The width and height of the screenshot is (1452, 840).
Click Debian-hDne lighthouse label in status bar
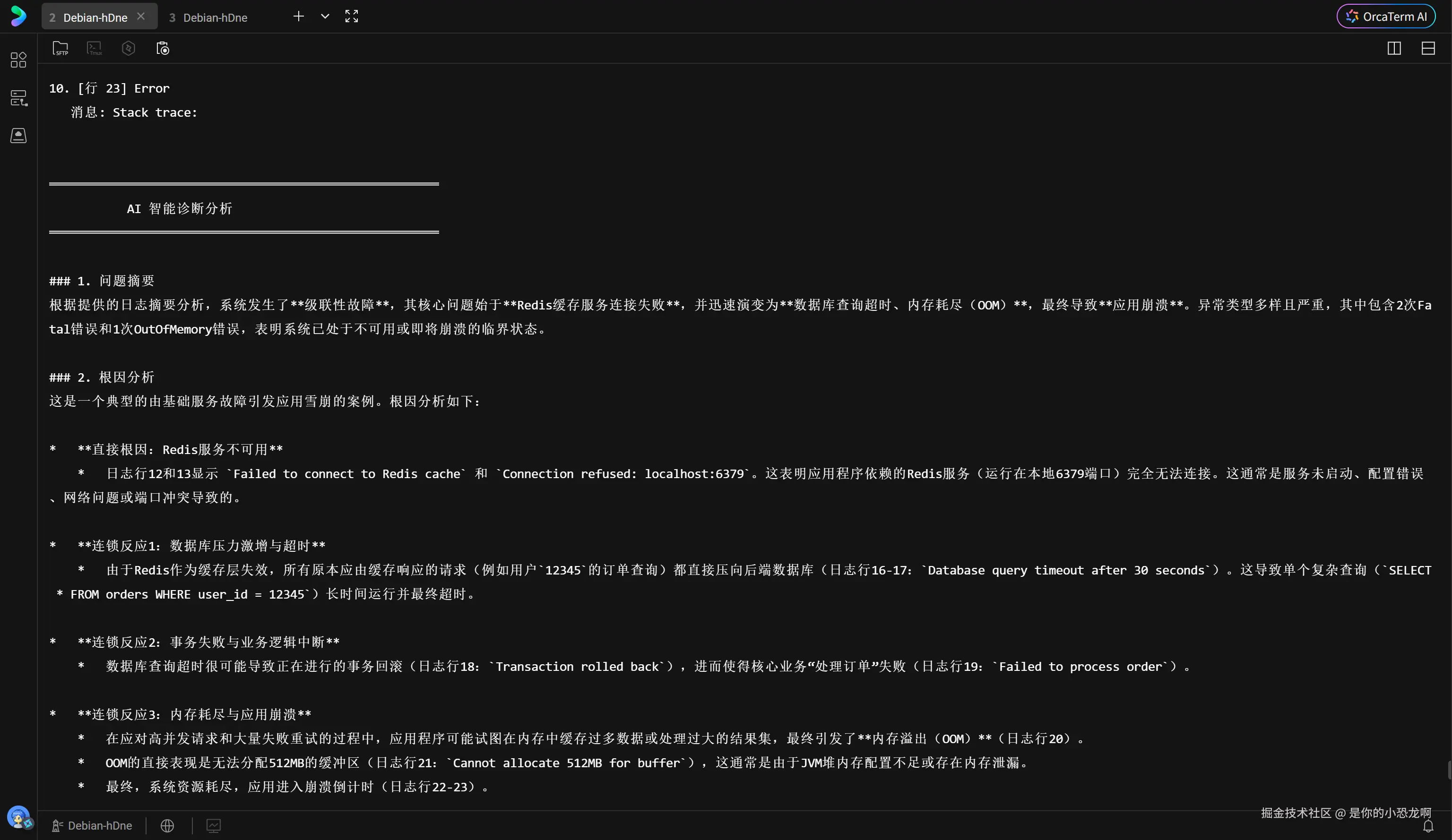click(x=92, y=826)
